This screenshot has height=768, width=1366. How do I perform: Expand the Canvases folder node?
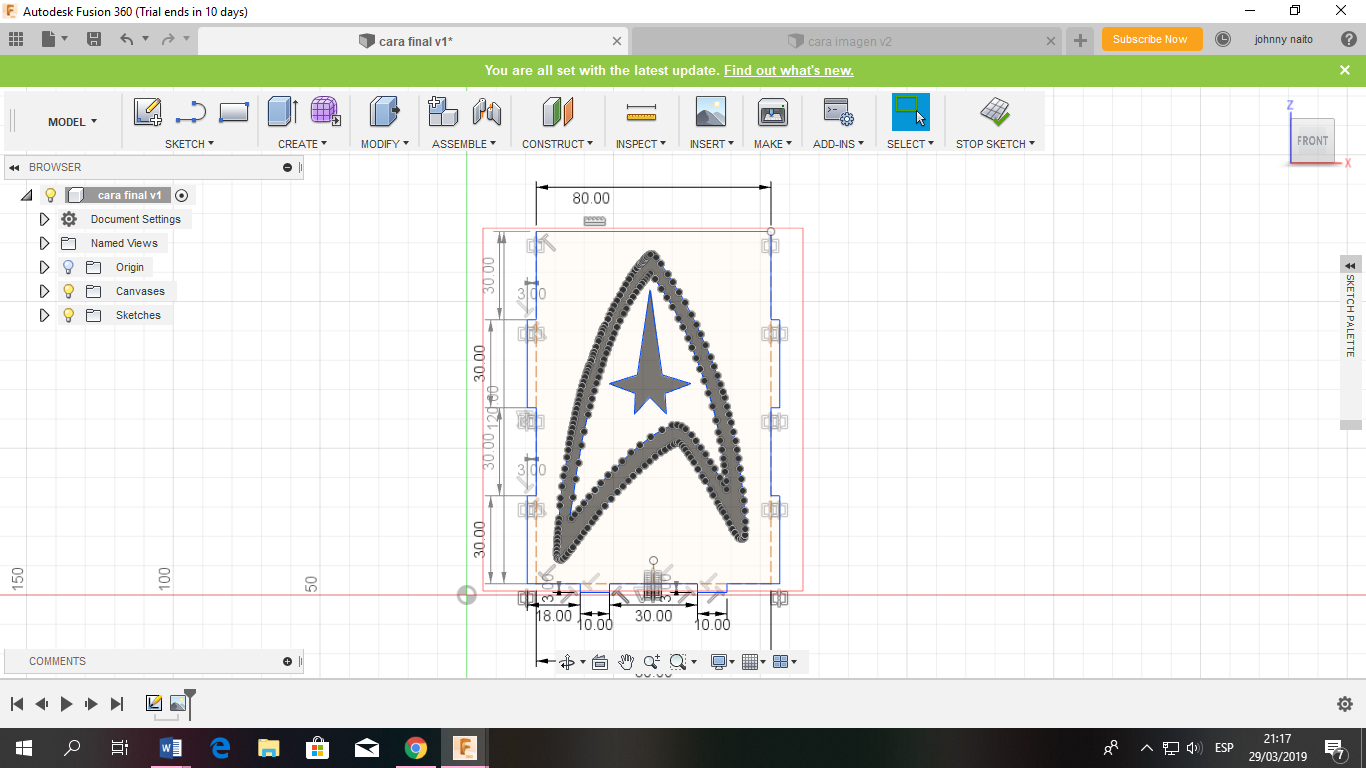(x=44, y=291)
